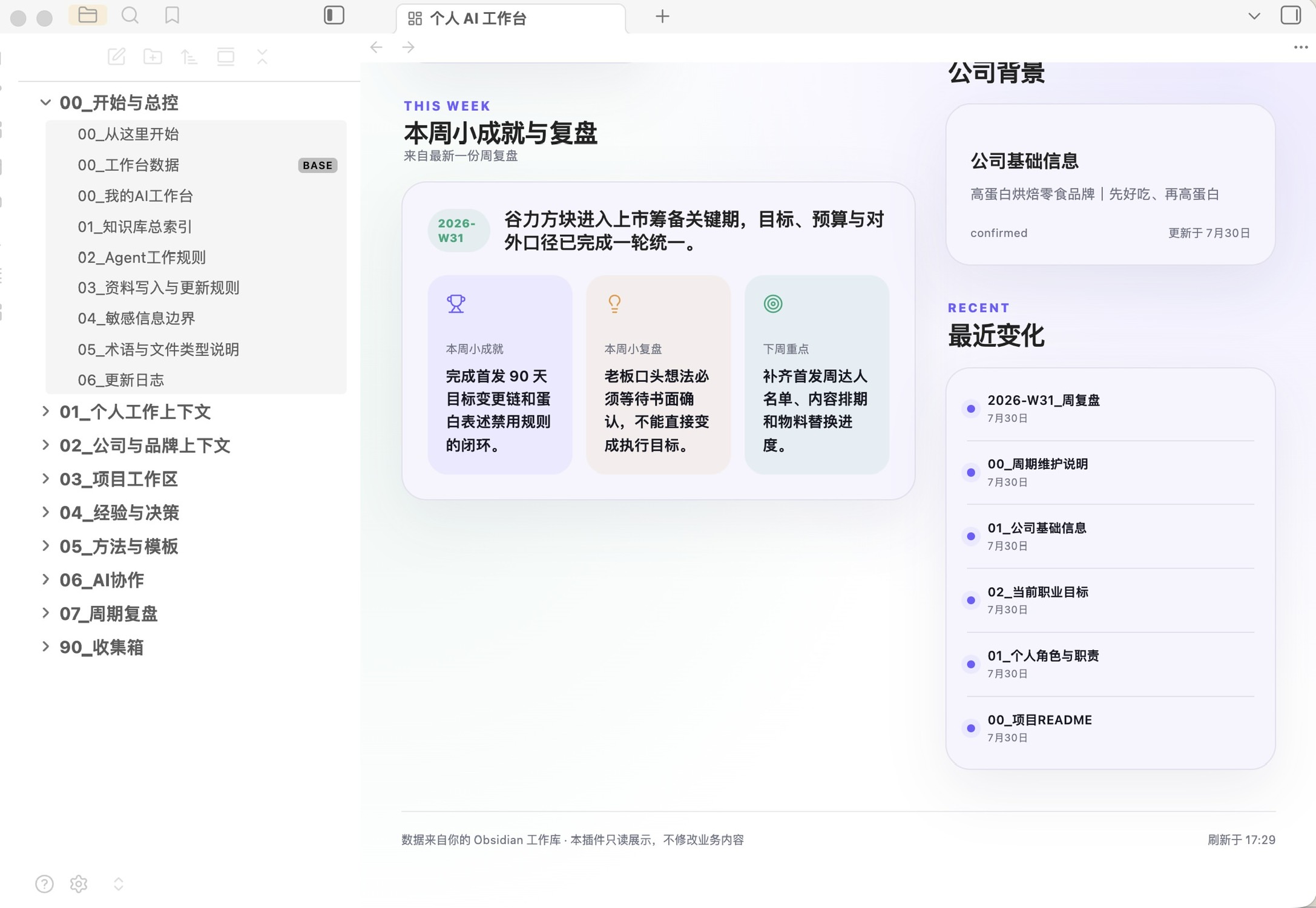Viewport: 1316px width, 908px height.
Task: Click the BASE badge beside 00_工作台数据
Action: click(x=317, y=165)
